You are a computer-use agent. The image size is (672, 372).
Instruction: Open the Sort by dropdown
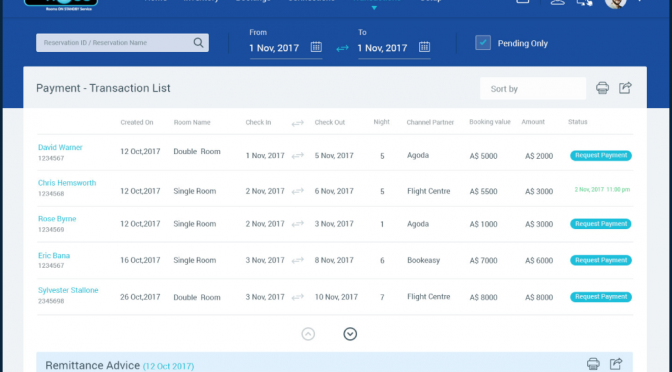[533, 89]
